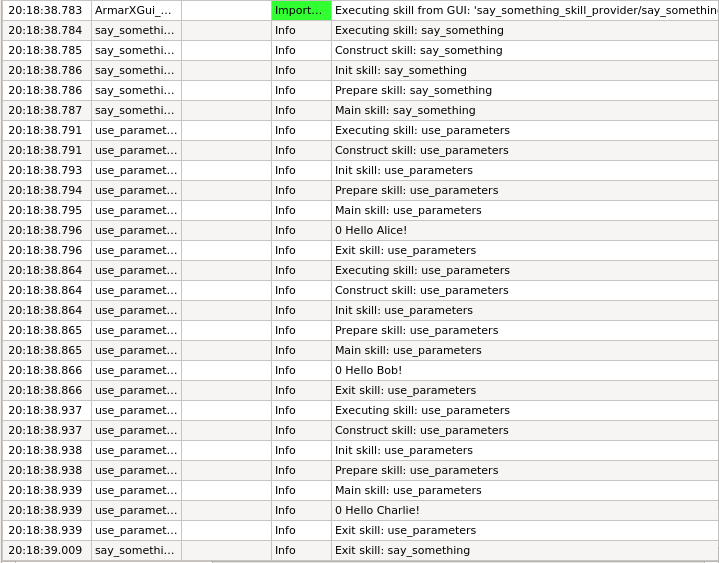Select 'say_somethi...' in the 'Main skill: say_something' row

click(134, 110)
